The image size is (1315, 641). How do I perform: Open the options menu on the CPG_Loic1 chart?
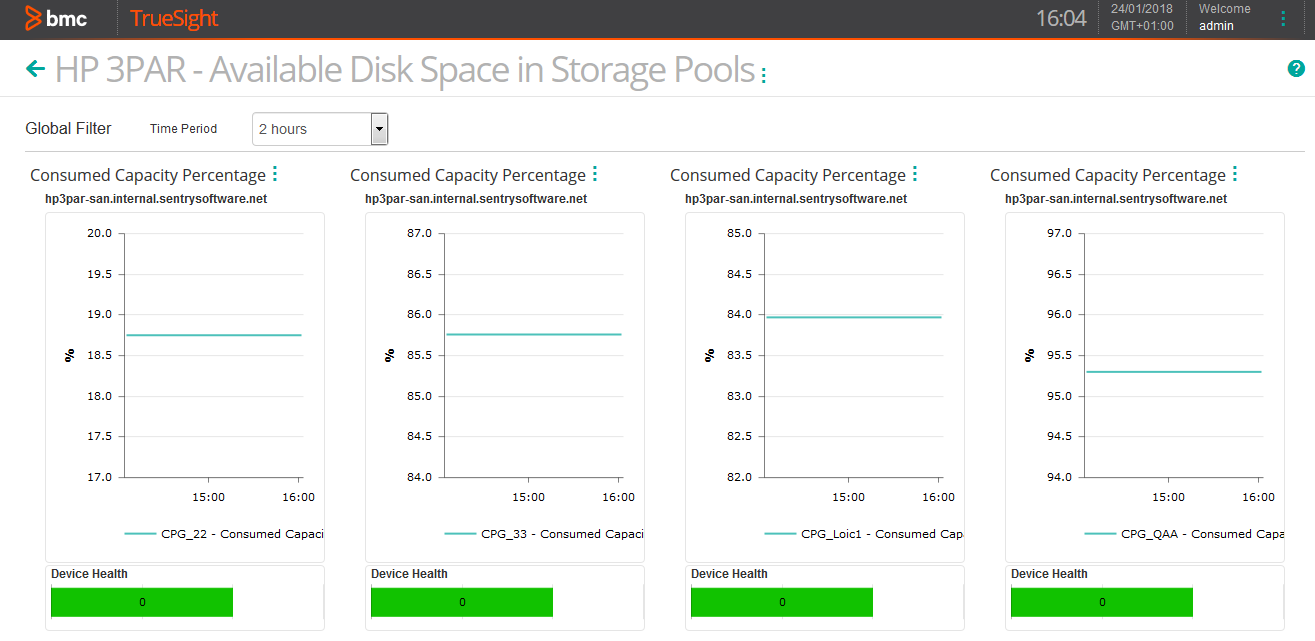(916, 173)
